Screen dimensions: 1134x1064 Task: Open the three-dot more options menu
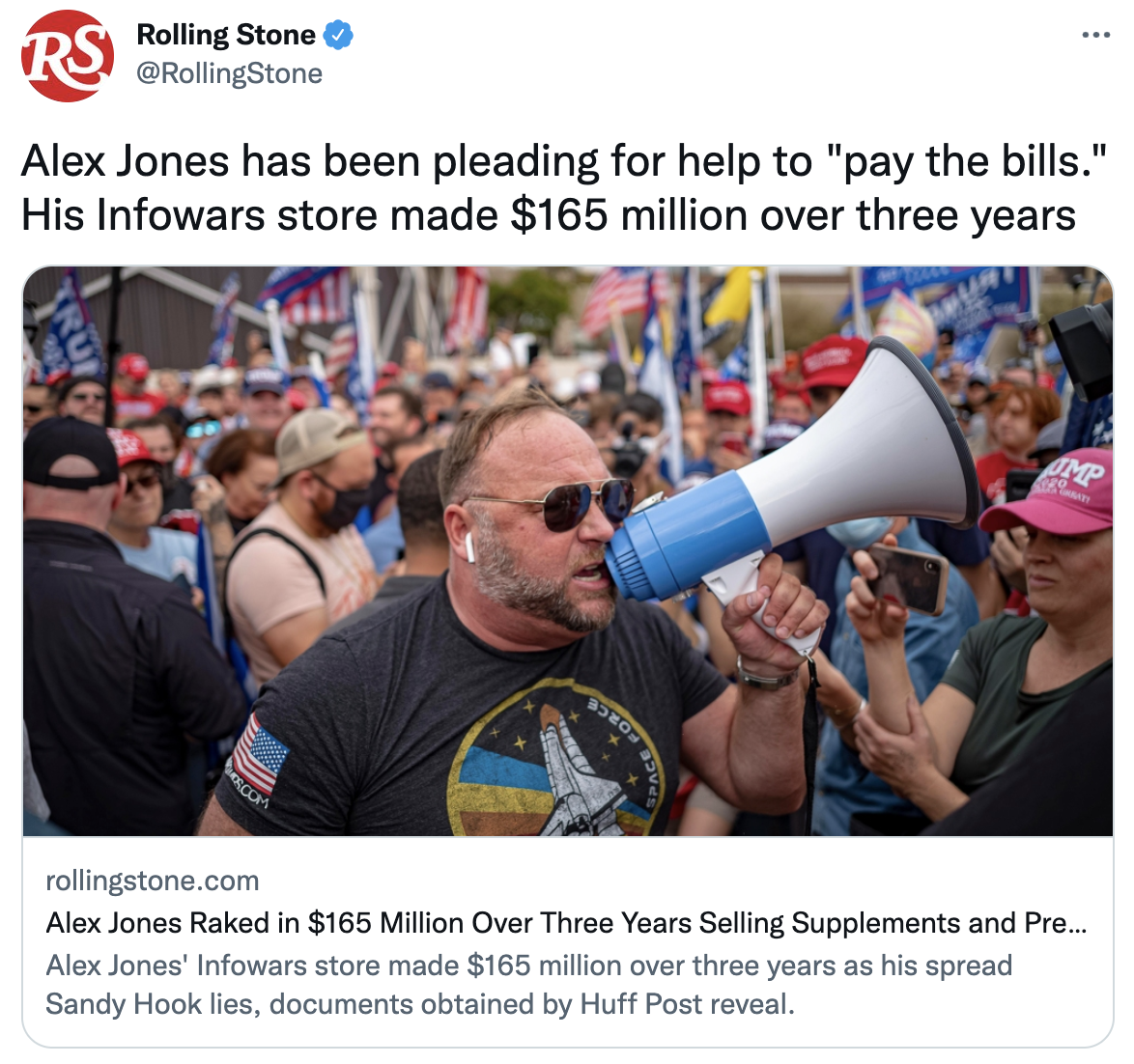1095,35
